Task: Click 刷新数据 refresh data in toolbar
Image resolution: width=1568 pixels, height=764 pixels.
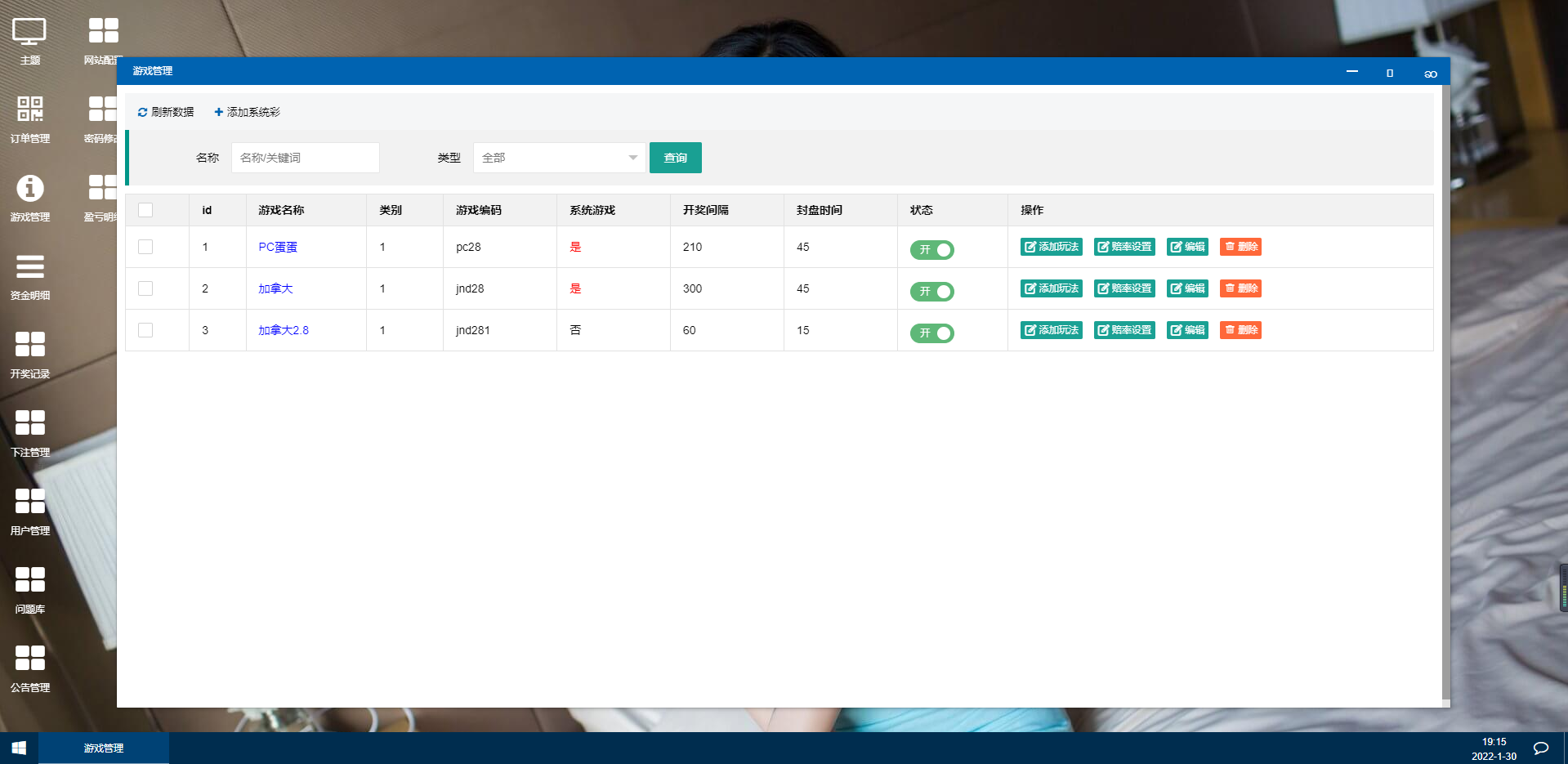Action: point(166,112)
